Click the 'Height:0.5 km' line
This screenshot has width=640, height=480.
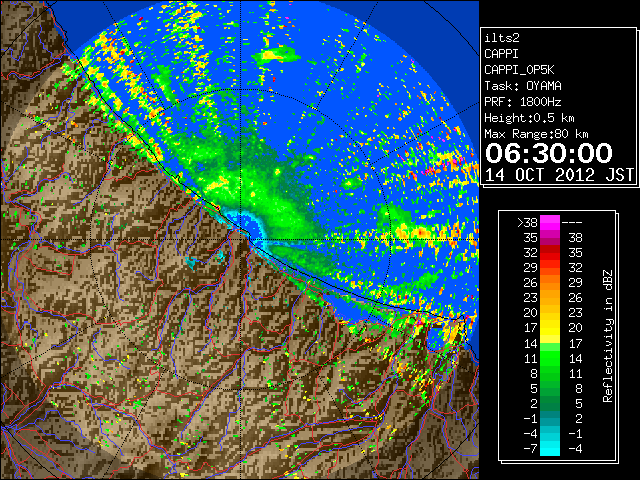[529, 118]
